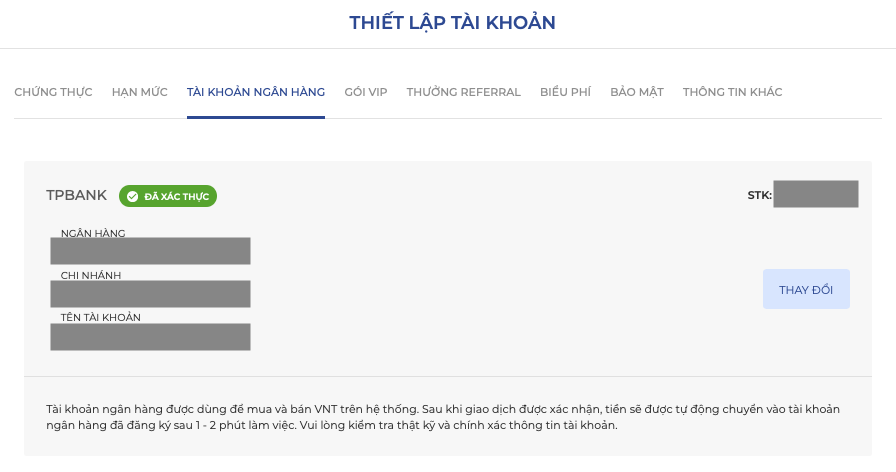Click the Ngân Hàng field label

pyautogui.click(x=93, y=233)
